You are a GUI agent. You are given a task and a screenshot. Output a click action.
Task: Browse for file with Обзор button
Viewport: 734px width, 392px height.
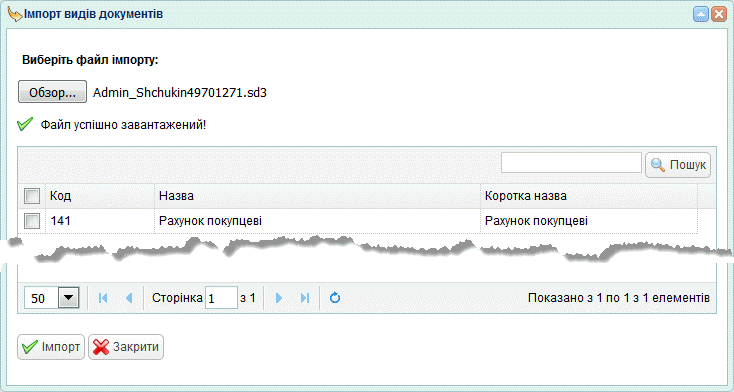52,92
